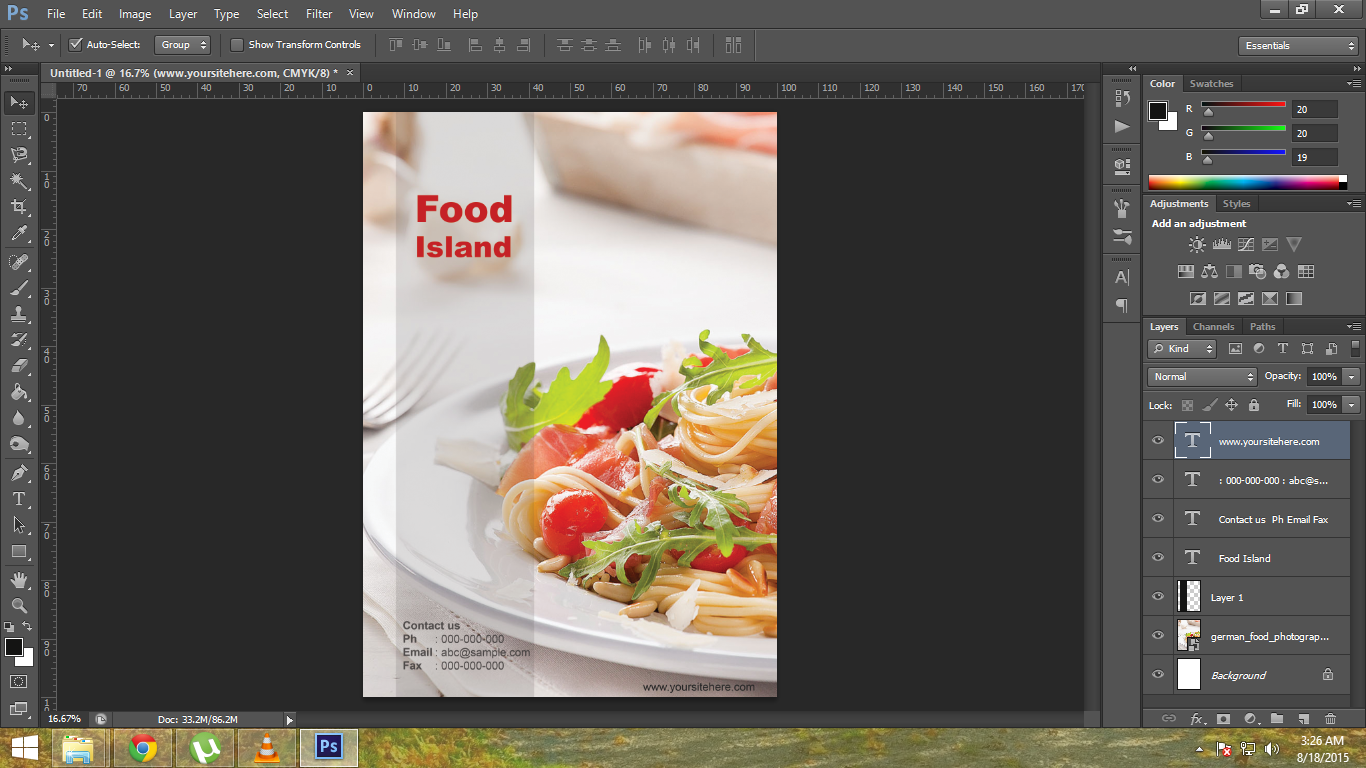Open the Auto-Select Group dropdown
Screen dimensions: 1366x768
coord(183,44)
